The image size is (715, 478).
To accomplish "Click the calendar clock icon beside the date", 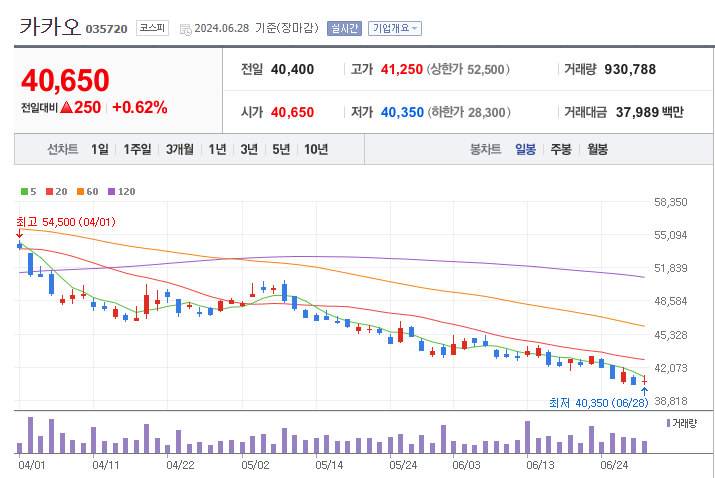I will [x=186, y=30].
